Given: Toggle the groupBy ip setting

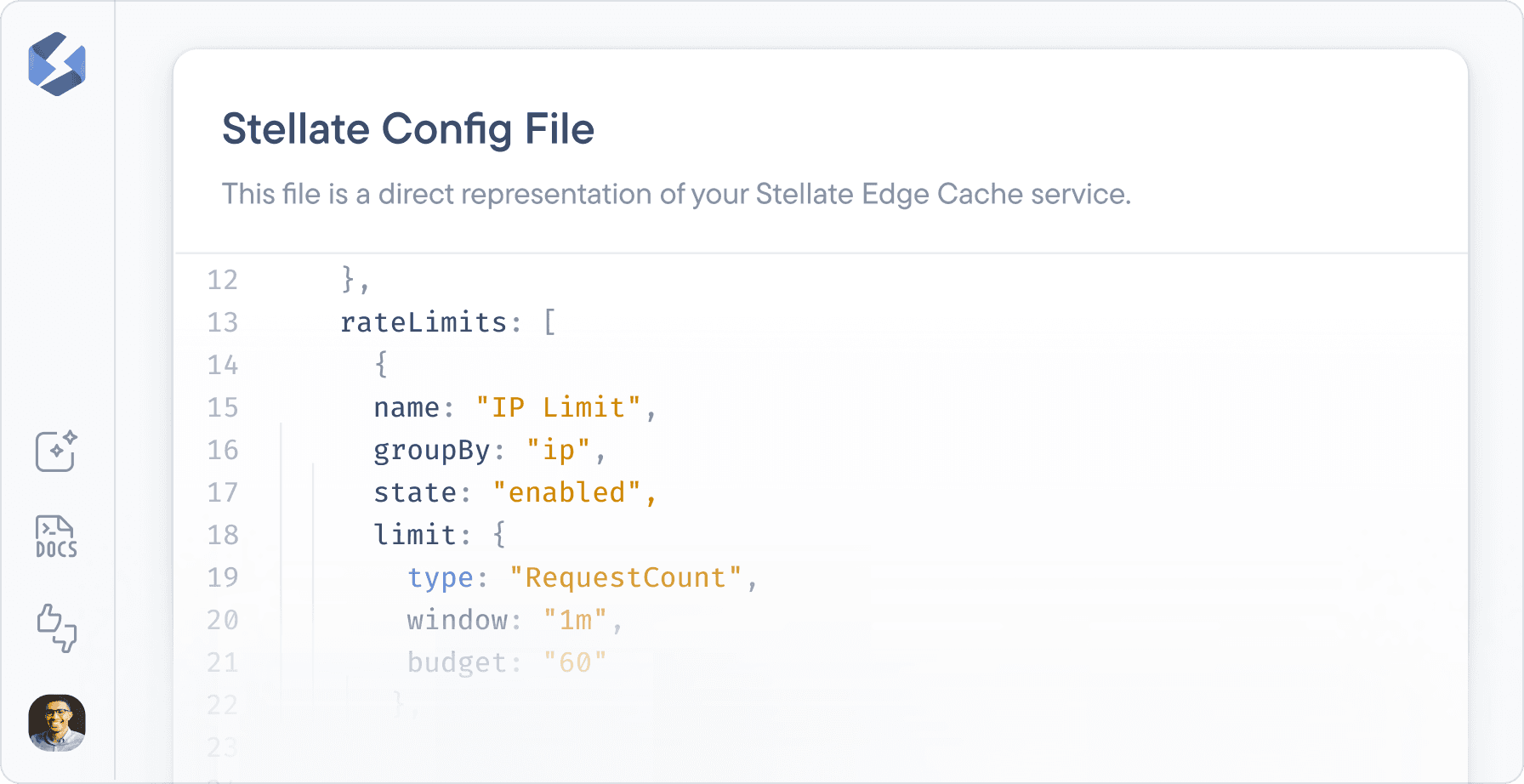Looking at the screenshot, I should coord(563,450).
